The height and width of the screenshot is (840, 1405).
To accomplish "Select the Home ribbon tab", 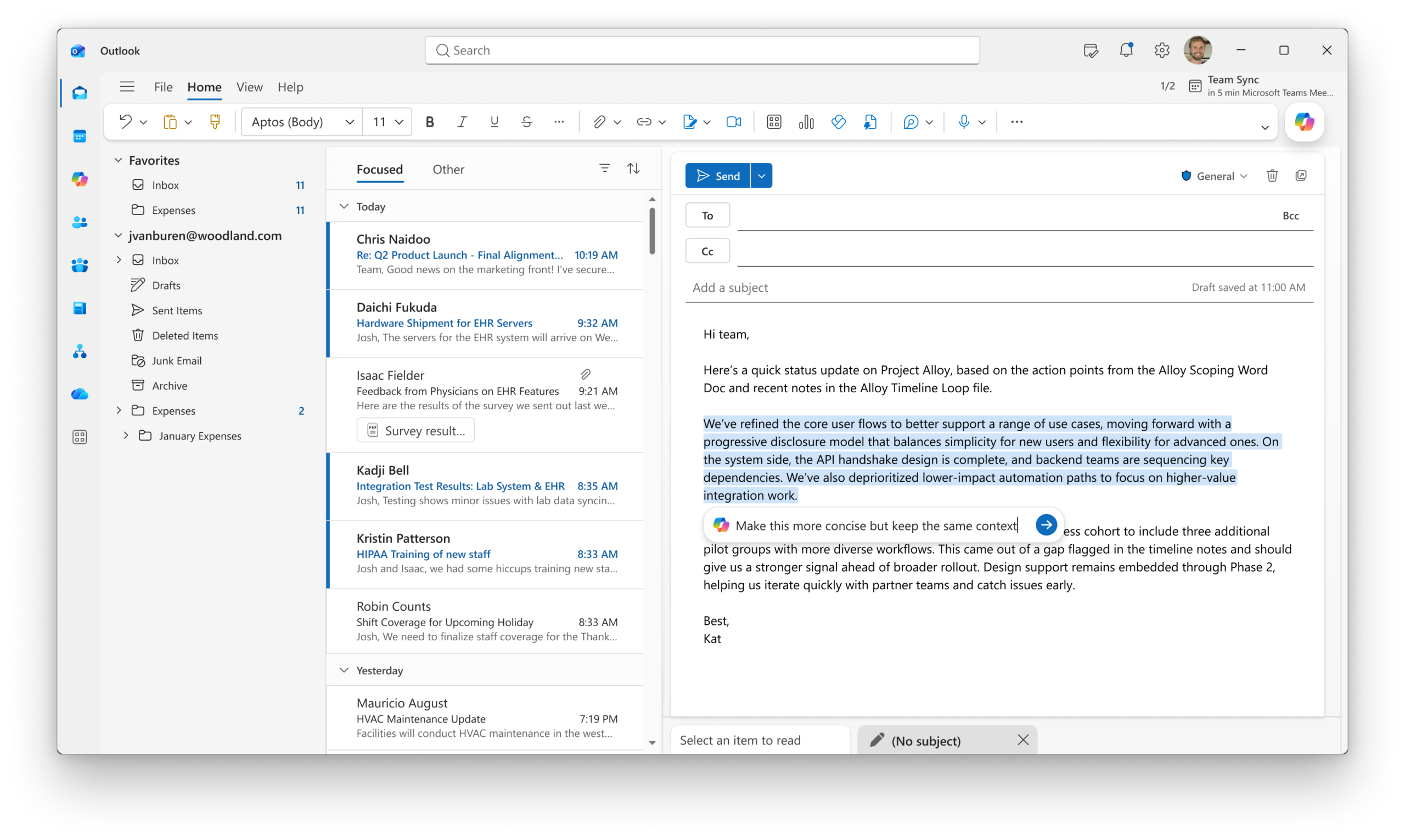I will point(204,87).
